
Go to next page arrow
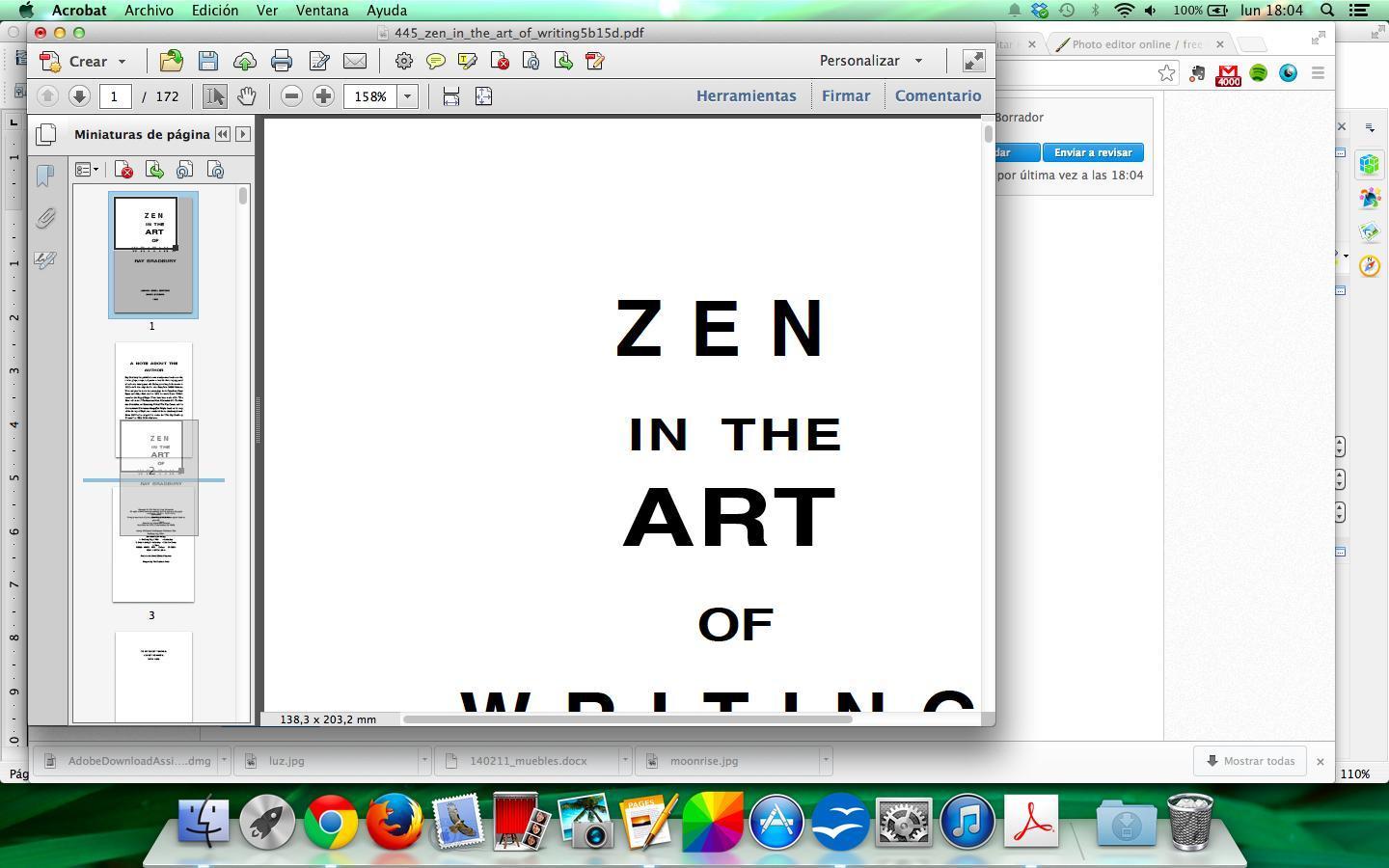(x=79, y=96)
